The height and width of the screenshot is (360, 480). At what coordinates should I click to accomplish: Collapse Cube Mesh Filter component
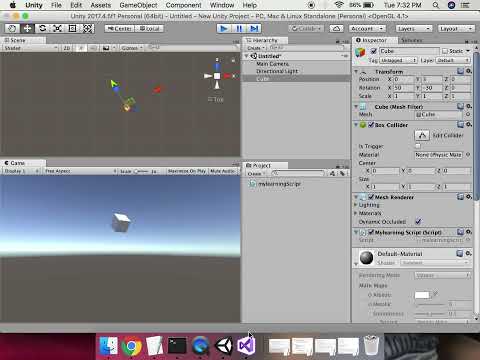click(x=356, y=107)
